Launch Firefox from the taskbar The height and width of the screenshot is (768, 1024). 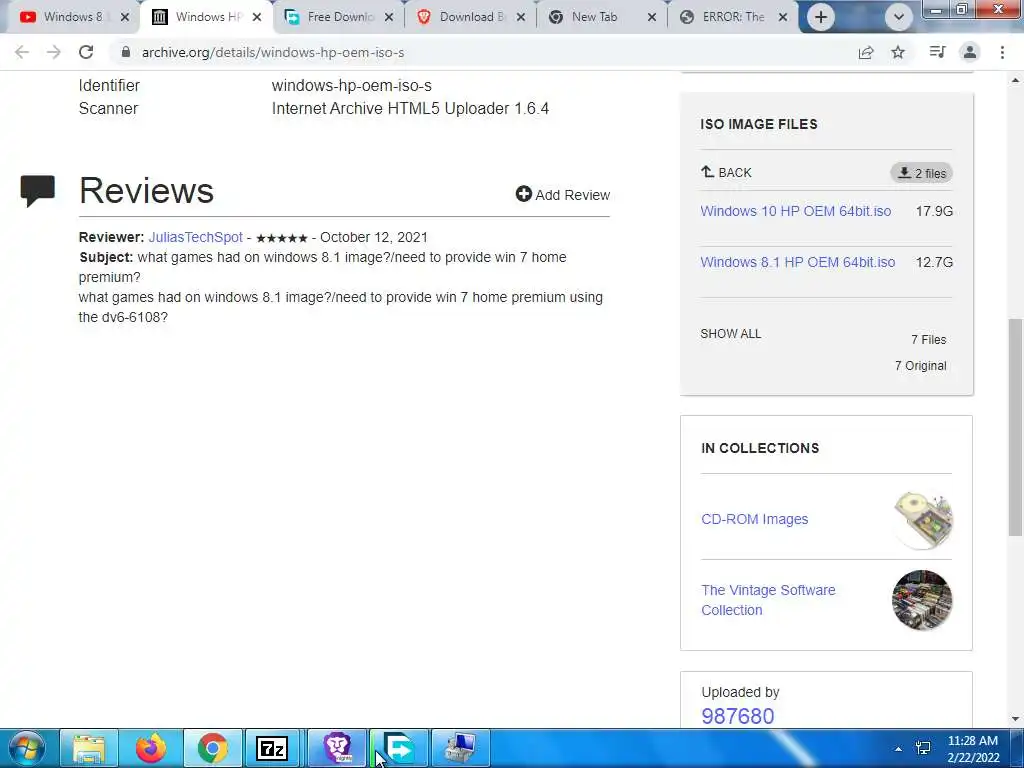point(151,748)
